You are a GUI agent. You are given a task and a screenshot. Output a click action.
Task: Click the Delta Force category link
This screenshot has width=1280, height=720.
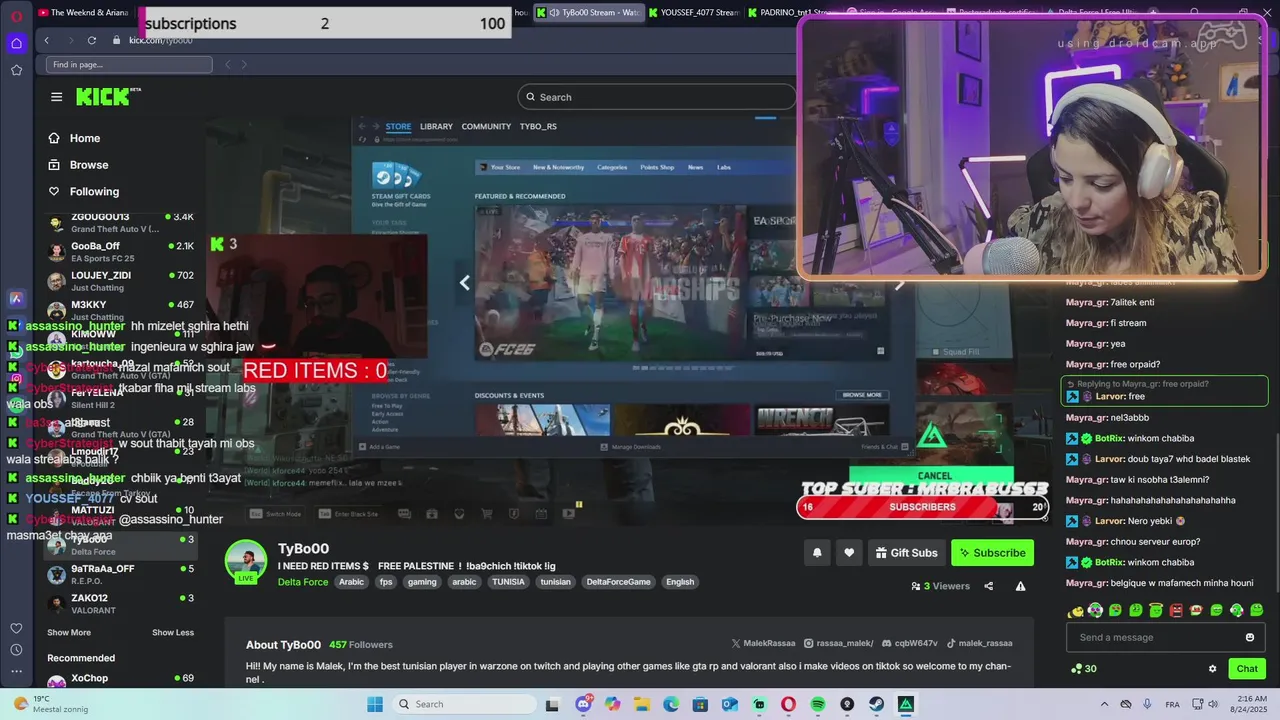(303, 582)
